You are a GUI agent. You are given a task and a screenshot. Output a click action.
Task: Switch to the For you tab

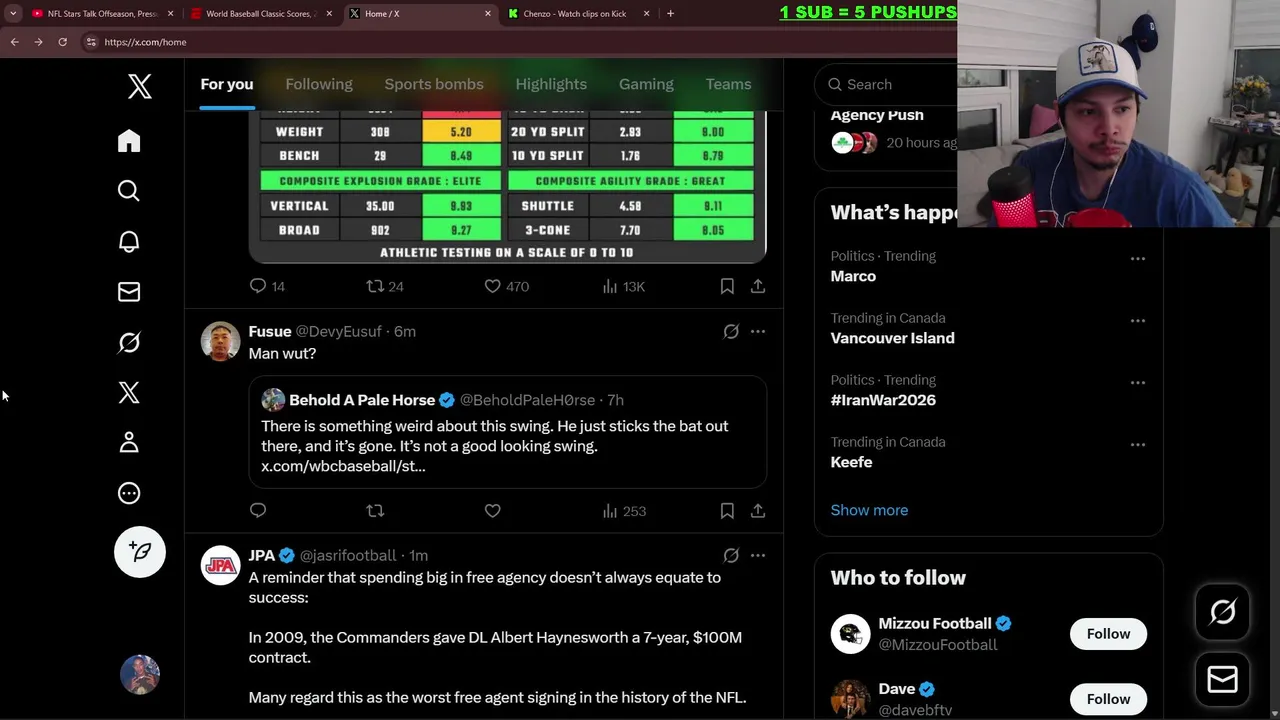click(x=227, y=84)
